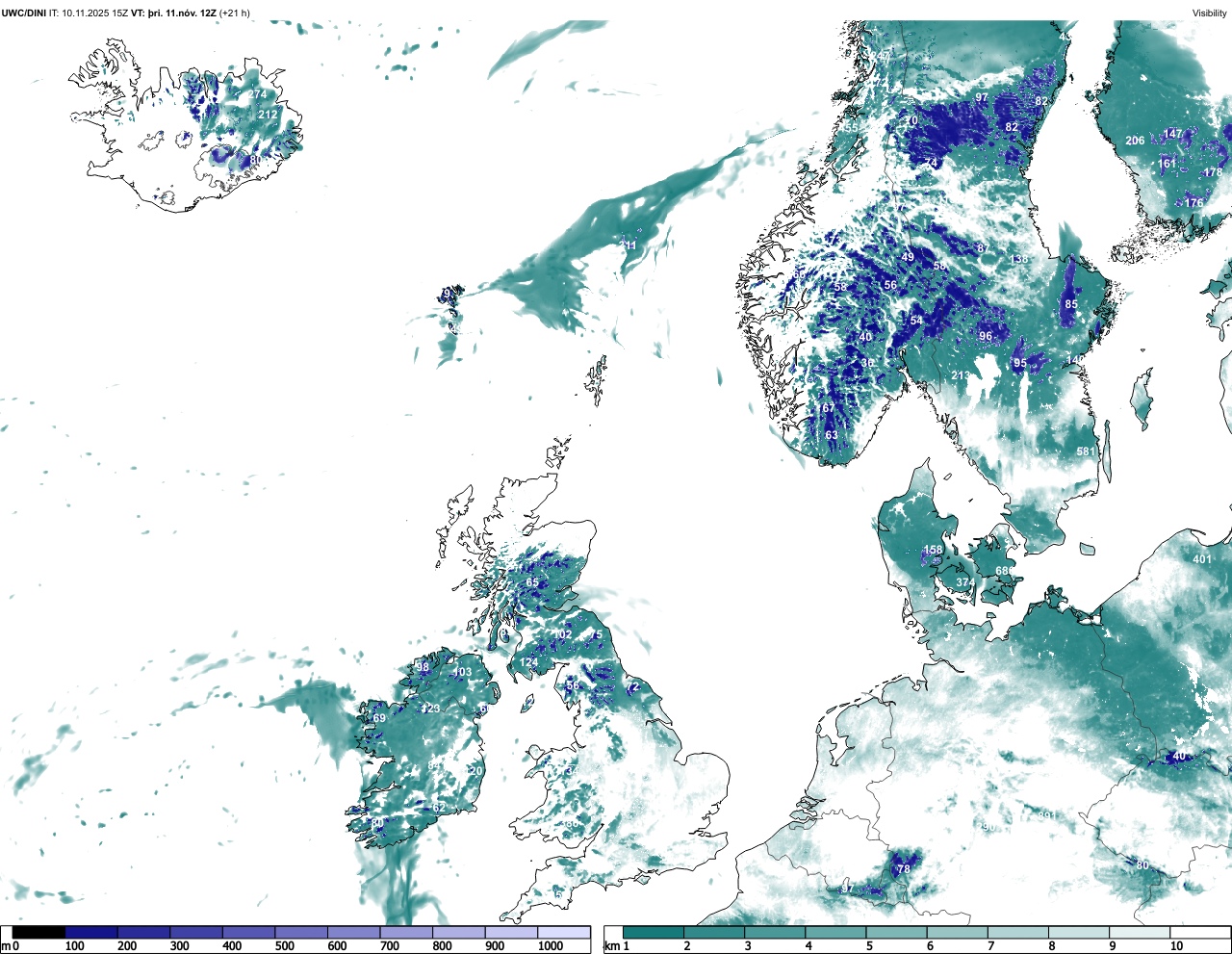Click the 900–1000 m pale lavender legend swatch
The width and height of the screenshot is (1232, 954).
pyautogui.click(x=511, y=932)
